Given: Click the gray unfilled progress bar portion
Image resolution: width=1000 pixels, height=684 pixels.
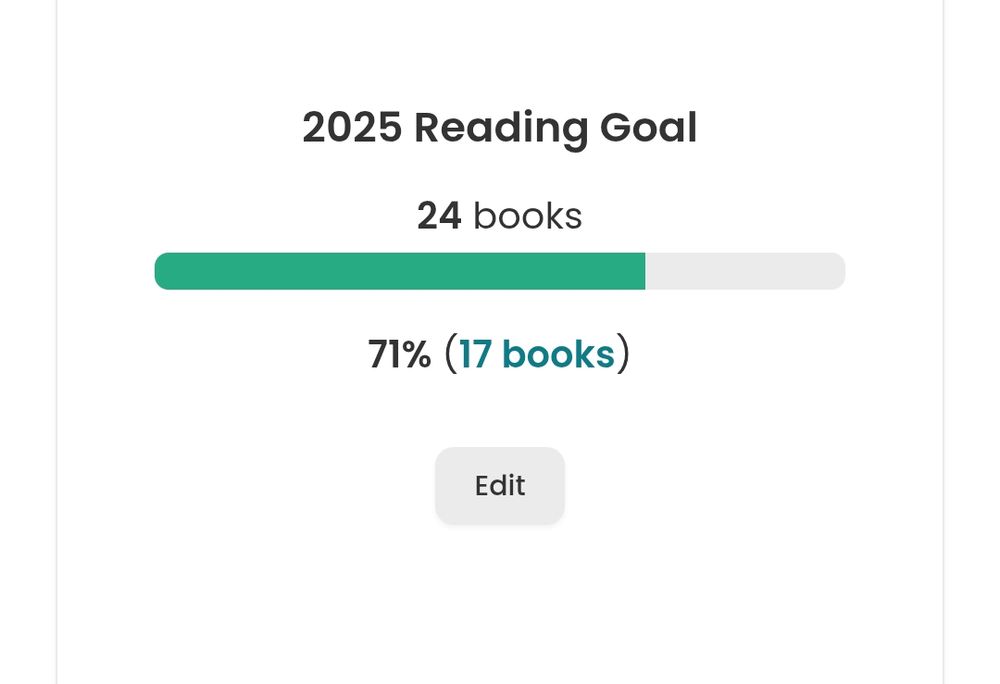Looking at the screenshot, I should point(745,271).
